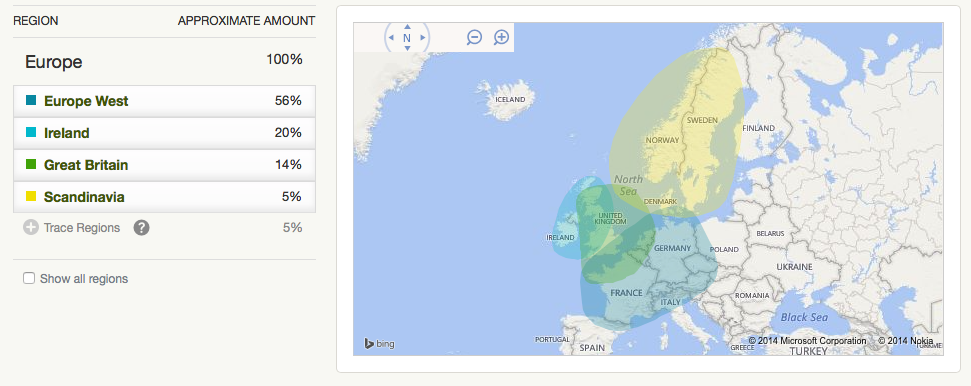Screen dimensions: 971x386
Task: Open the Scandinavia region details
Action: (x=165, y=197)
